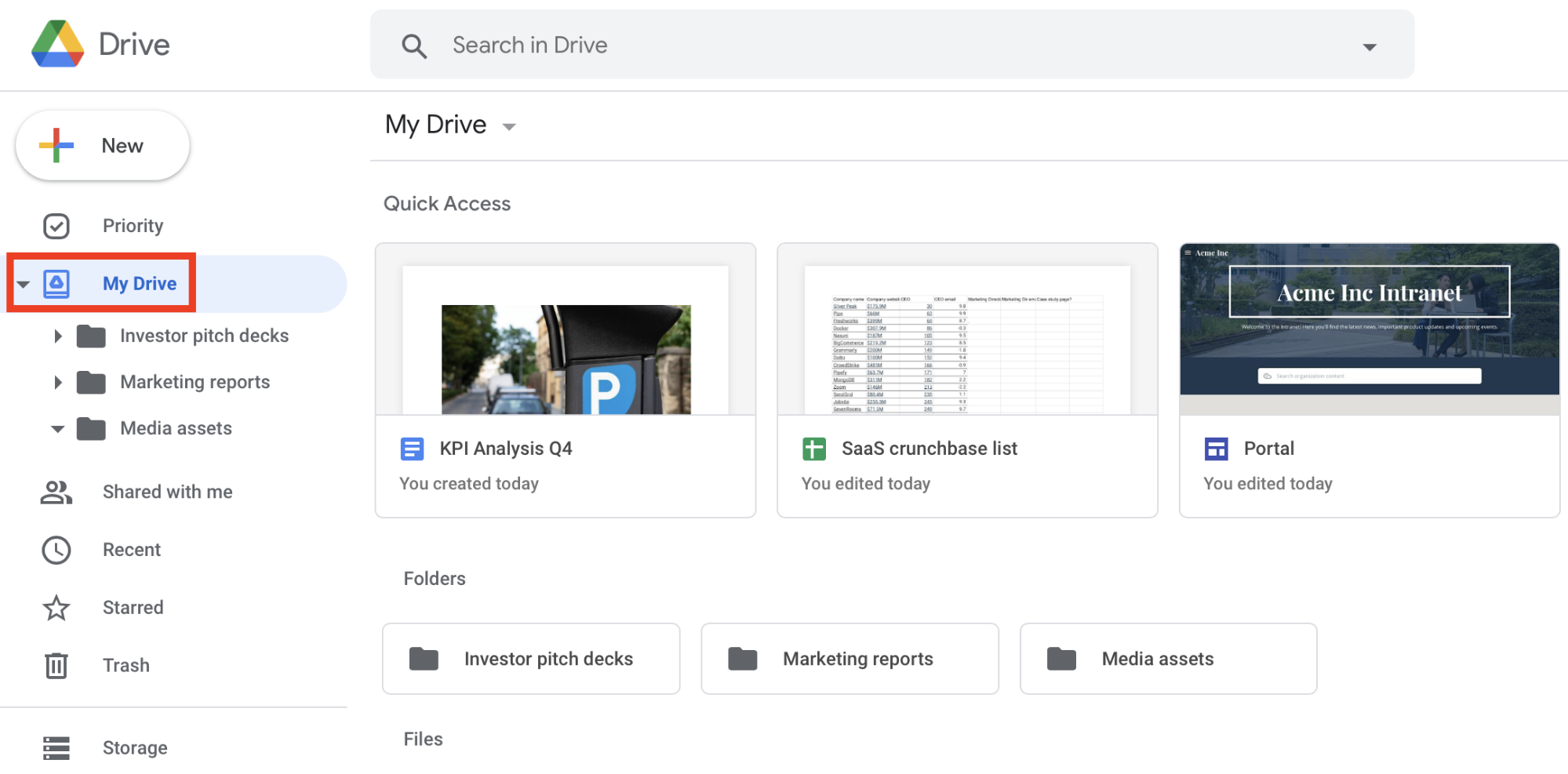Click the Storage icon in the sidebar
The width and height of the screenshot is (1568, 774).
click(x=56, y=747)
